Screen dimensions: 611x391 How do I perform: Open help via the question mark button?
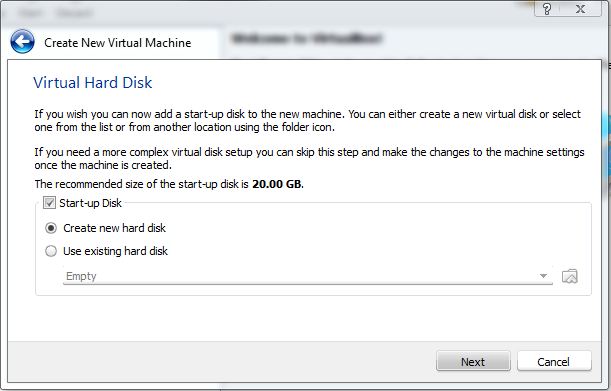pyautogui.click(x=547, y=9)
